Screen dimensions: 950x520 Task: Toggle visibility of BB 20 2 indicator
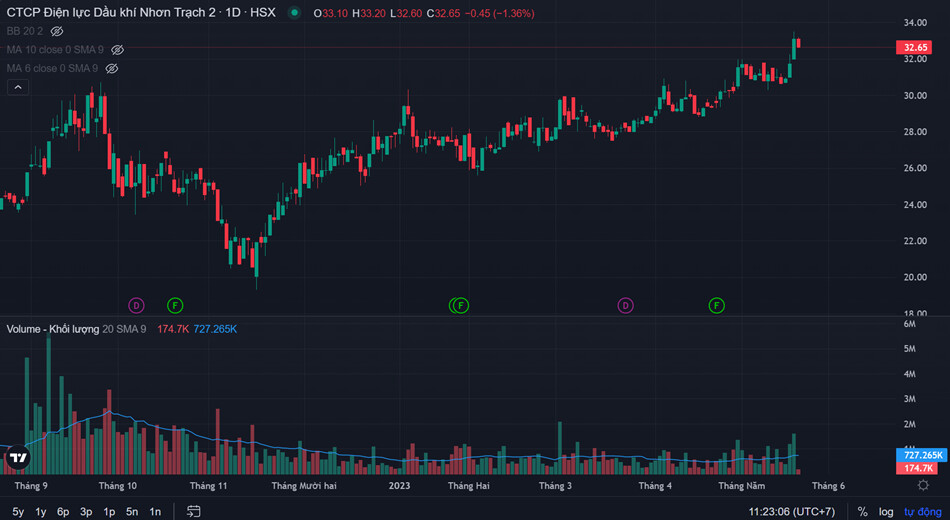[57, 32]
